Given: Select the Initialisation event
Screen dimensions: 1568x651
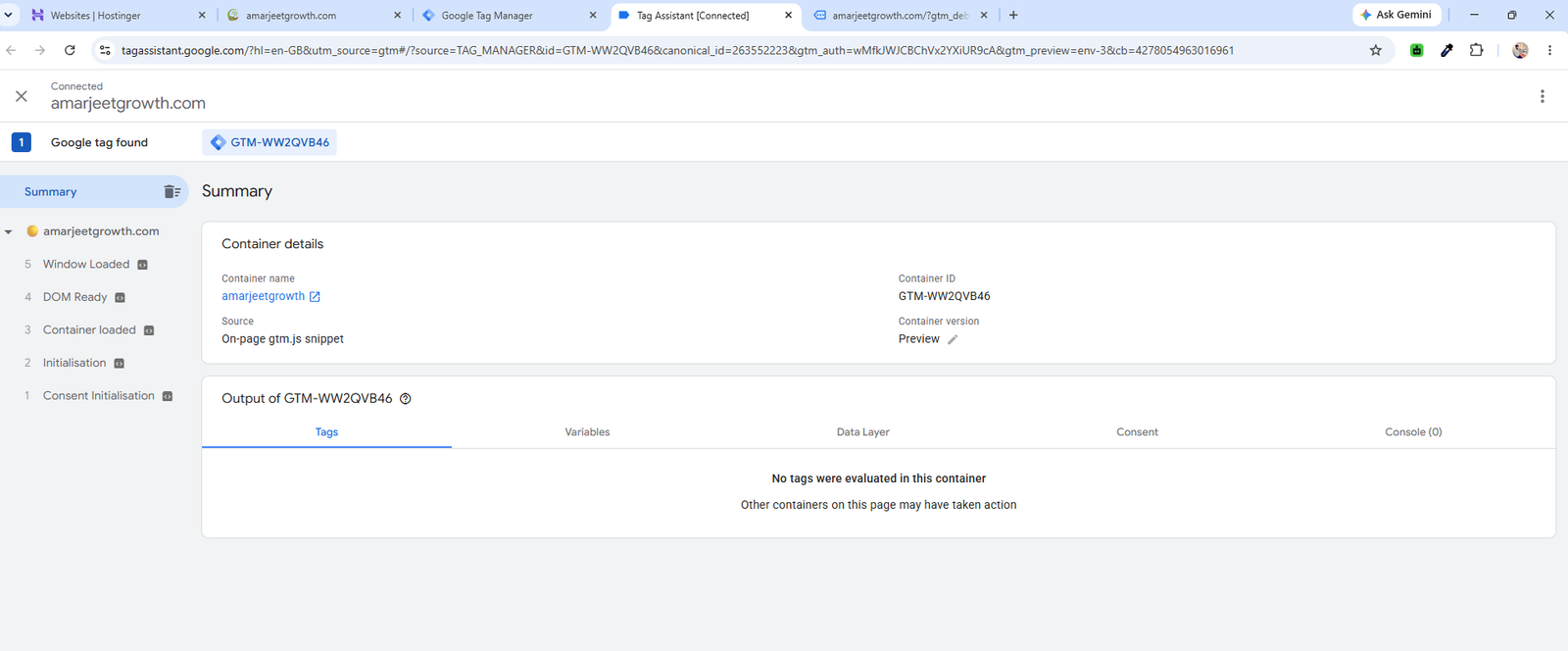Looking at the screenshot, I should [74, 363].
